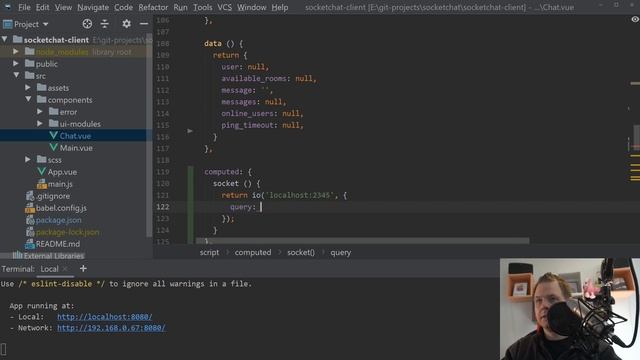The height and width of the screenshot is (360, 640).
Task: Collapse the src folder
Action: pyautogui.click(x=16, y=76)
